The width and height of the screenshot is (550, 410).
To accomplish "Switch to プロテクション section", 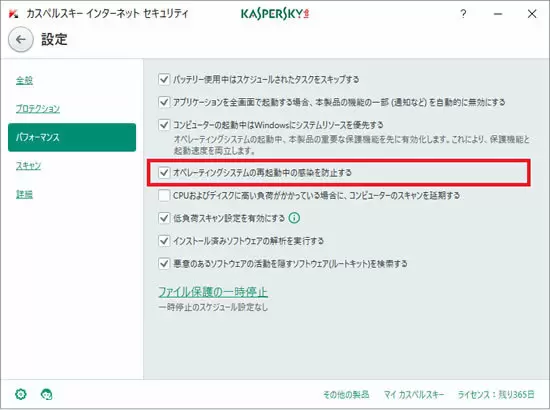I will pyautogui.click(x=38, y=109).
